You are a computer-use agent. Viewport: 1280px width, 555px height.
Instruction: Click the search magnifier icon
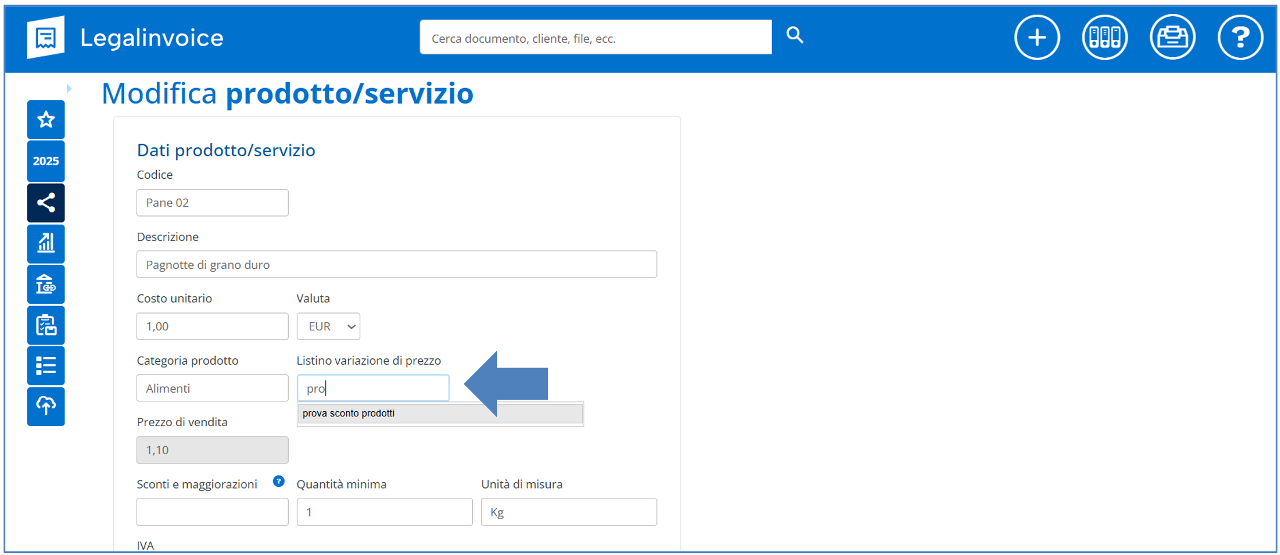(795, 36)
